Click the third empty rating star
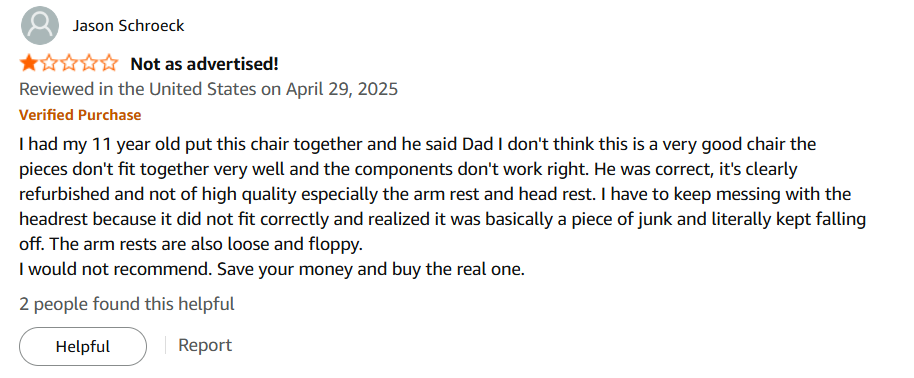Screen dimensions: 914x378 tap(69, 62)
